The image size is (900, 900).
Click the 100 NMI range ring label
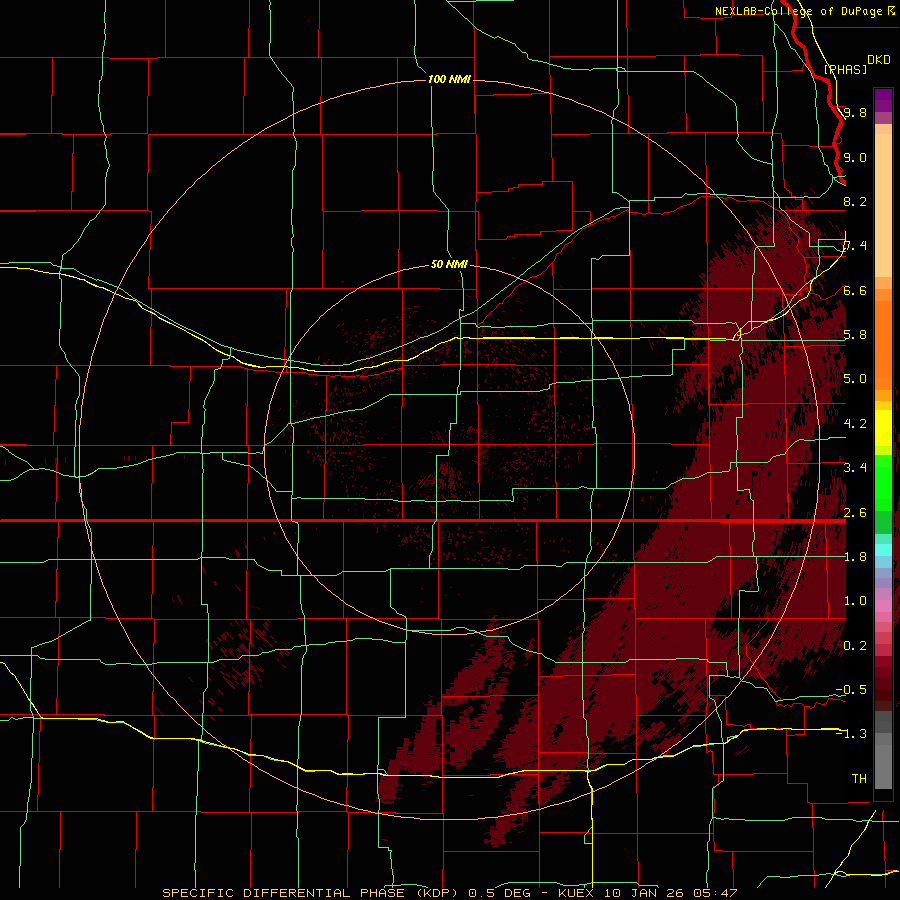[x=449, y=79]
